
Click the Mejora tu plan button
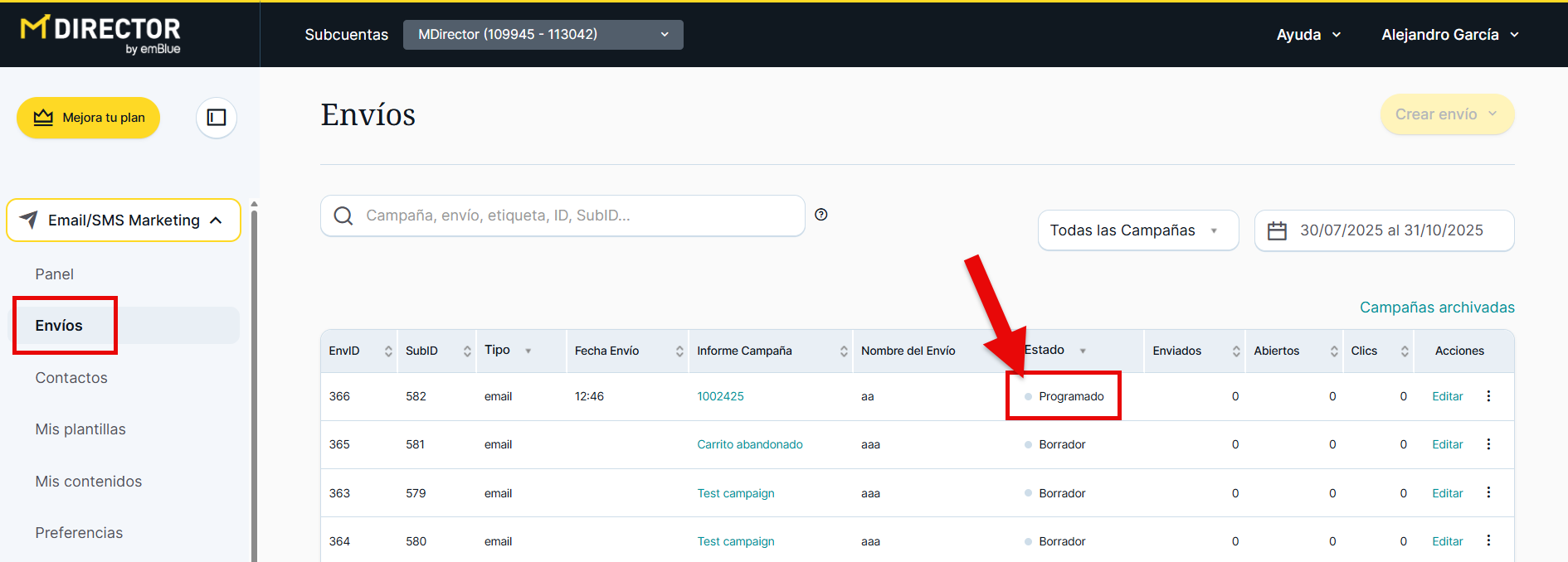tap(89, 118)
